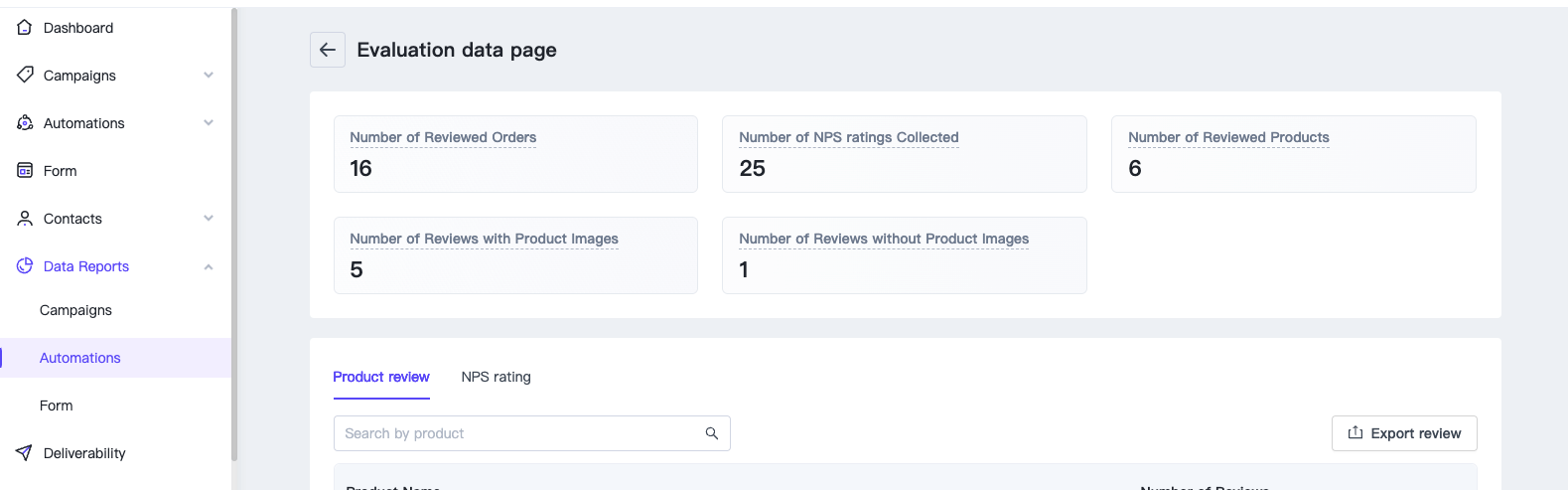This screenshot has width=1568, height=490.
Task: Expand the Contacts sidebar chevron
Action: [209, 219]
